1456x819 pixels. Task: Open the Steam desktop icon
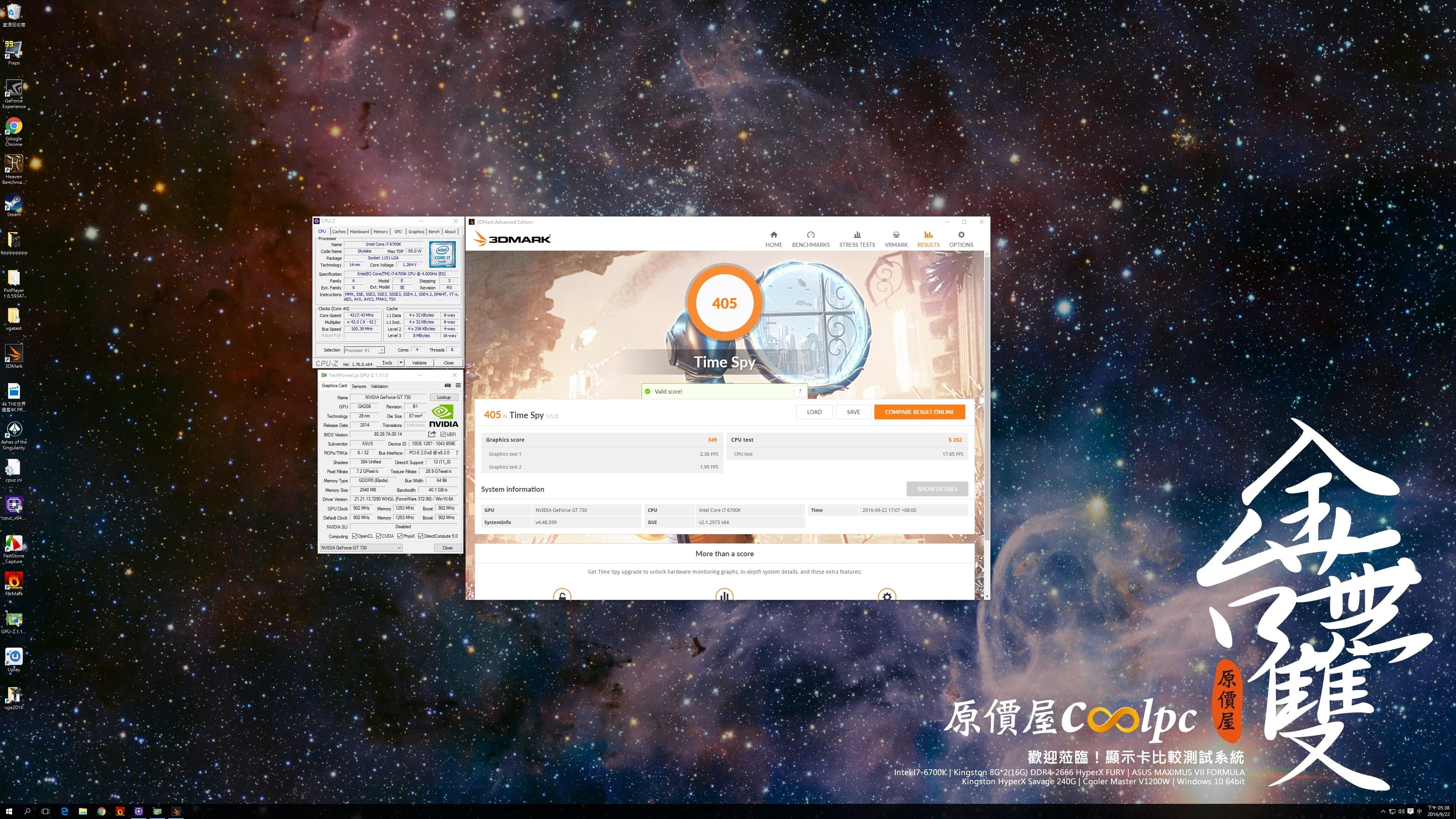coord(14,205)
